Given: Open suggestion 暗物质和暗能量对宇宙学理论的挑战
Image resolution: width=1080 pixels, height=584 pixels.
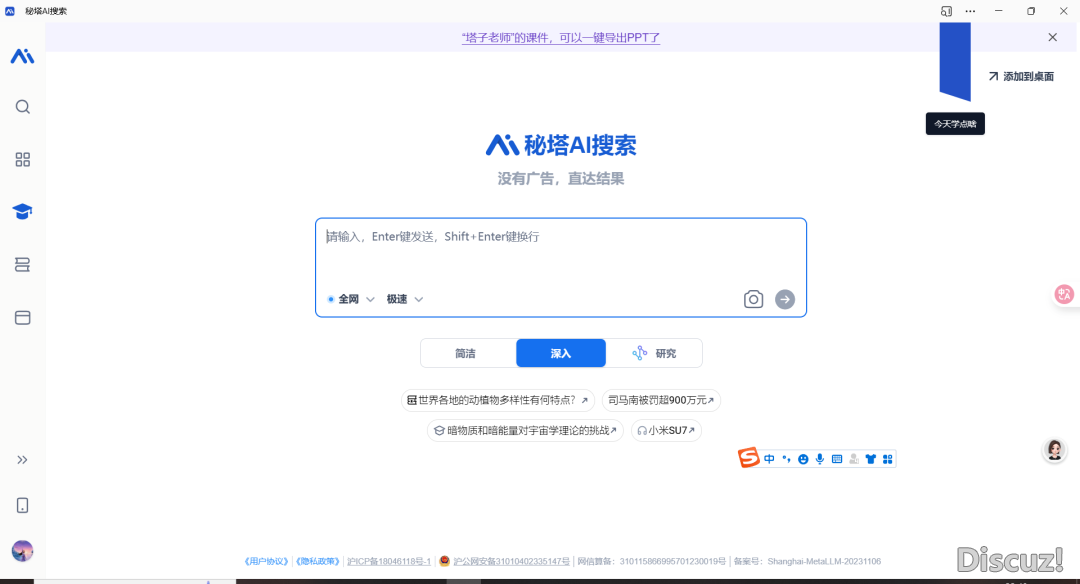Looking at the screenshot, I should point(526,430).
